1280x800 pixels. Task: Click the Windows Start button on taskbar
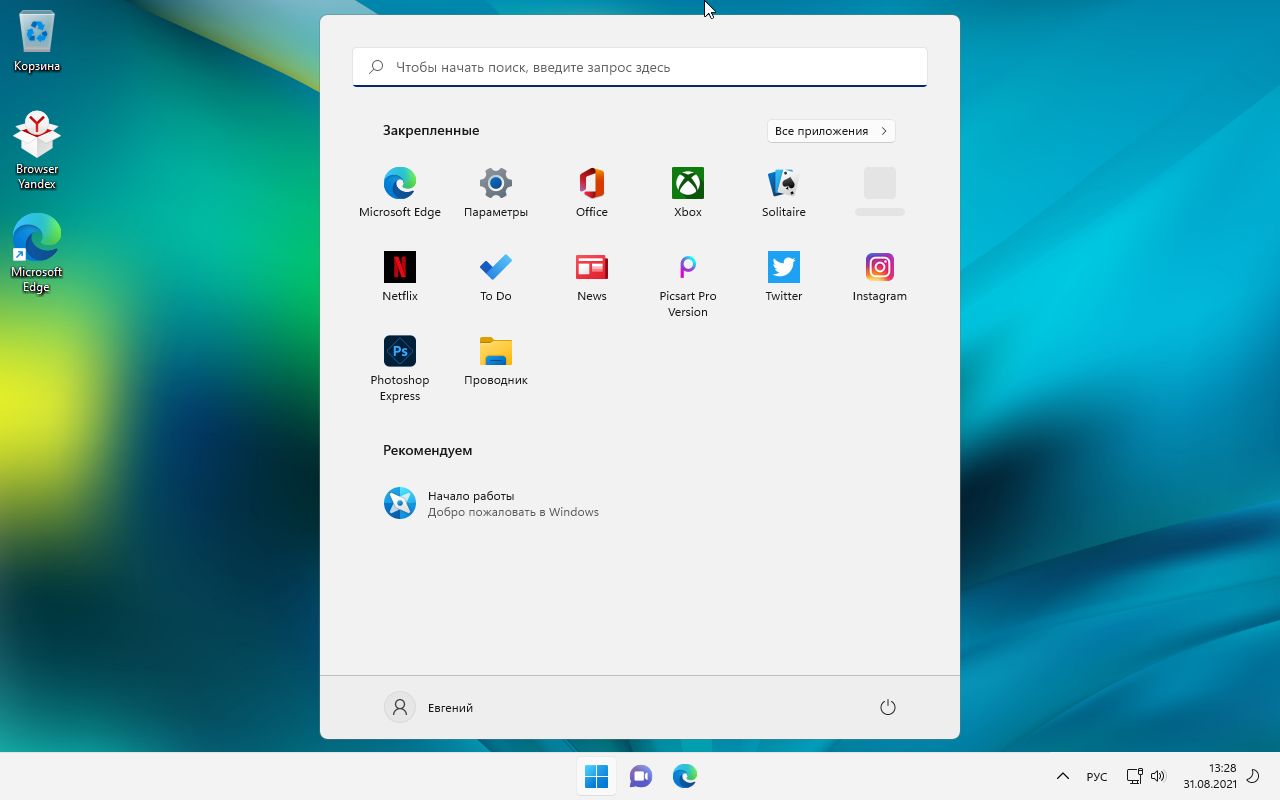tap(597, 776)
